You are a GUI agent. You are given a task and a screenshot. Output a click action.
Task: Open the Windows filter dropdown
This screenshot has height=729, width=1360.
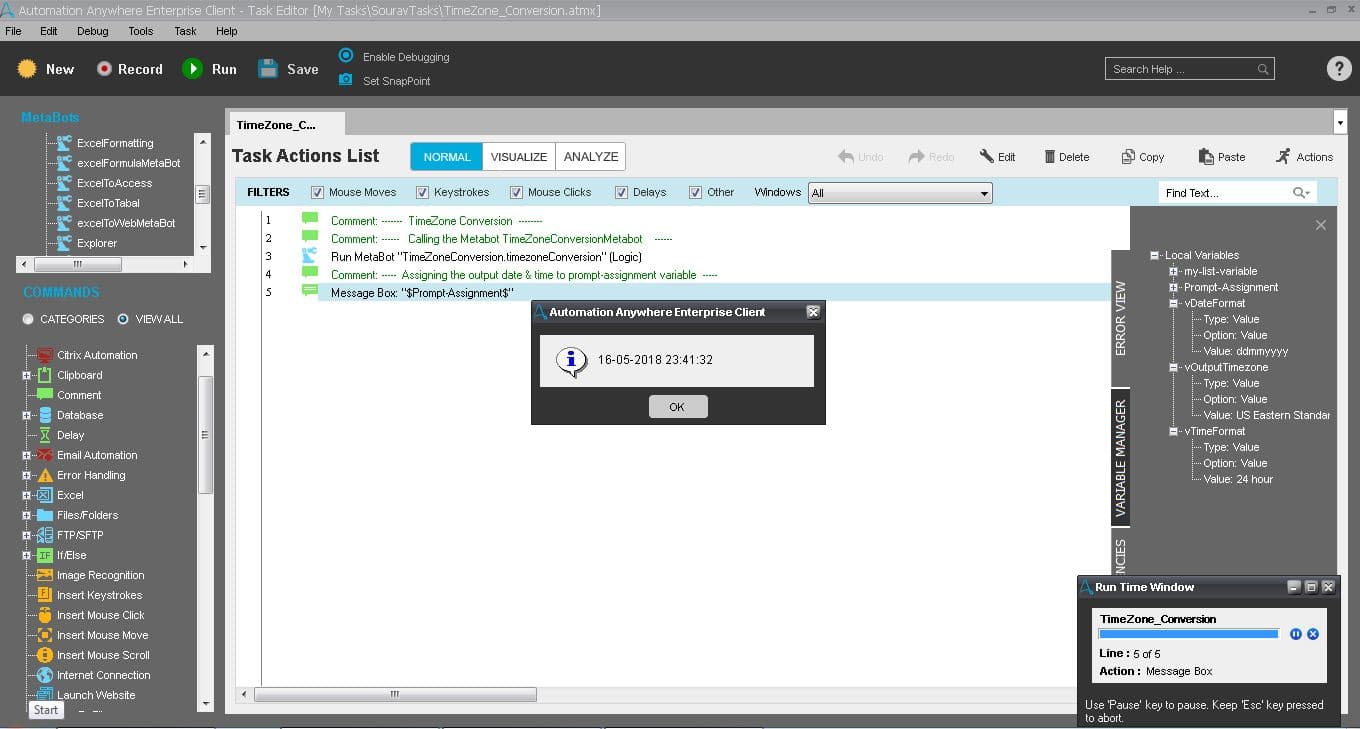[x=900, y=193]
